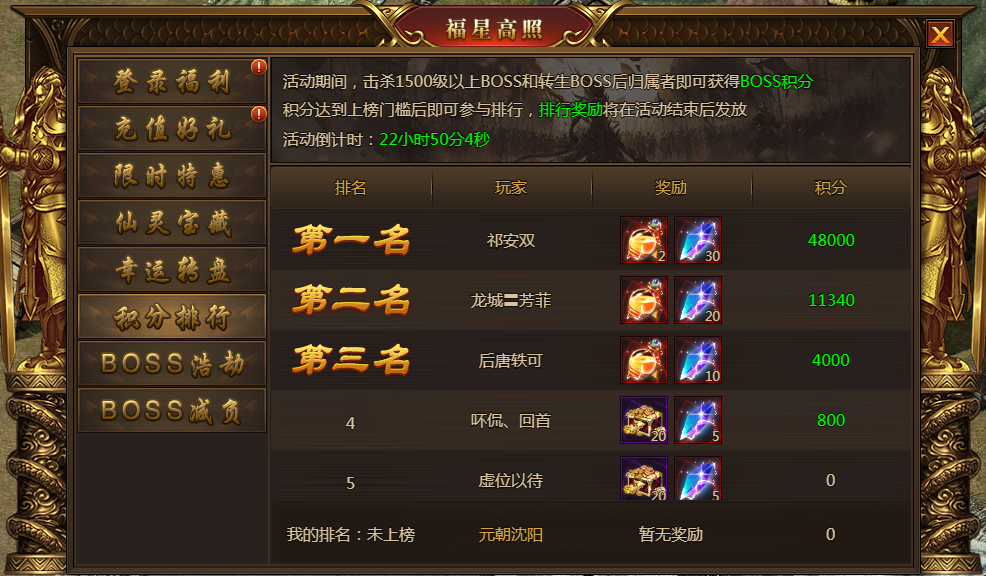The height and width of the screenshot is (576, 986).
Task: Open the 登录福利 tab
Action: pos(172,82)
